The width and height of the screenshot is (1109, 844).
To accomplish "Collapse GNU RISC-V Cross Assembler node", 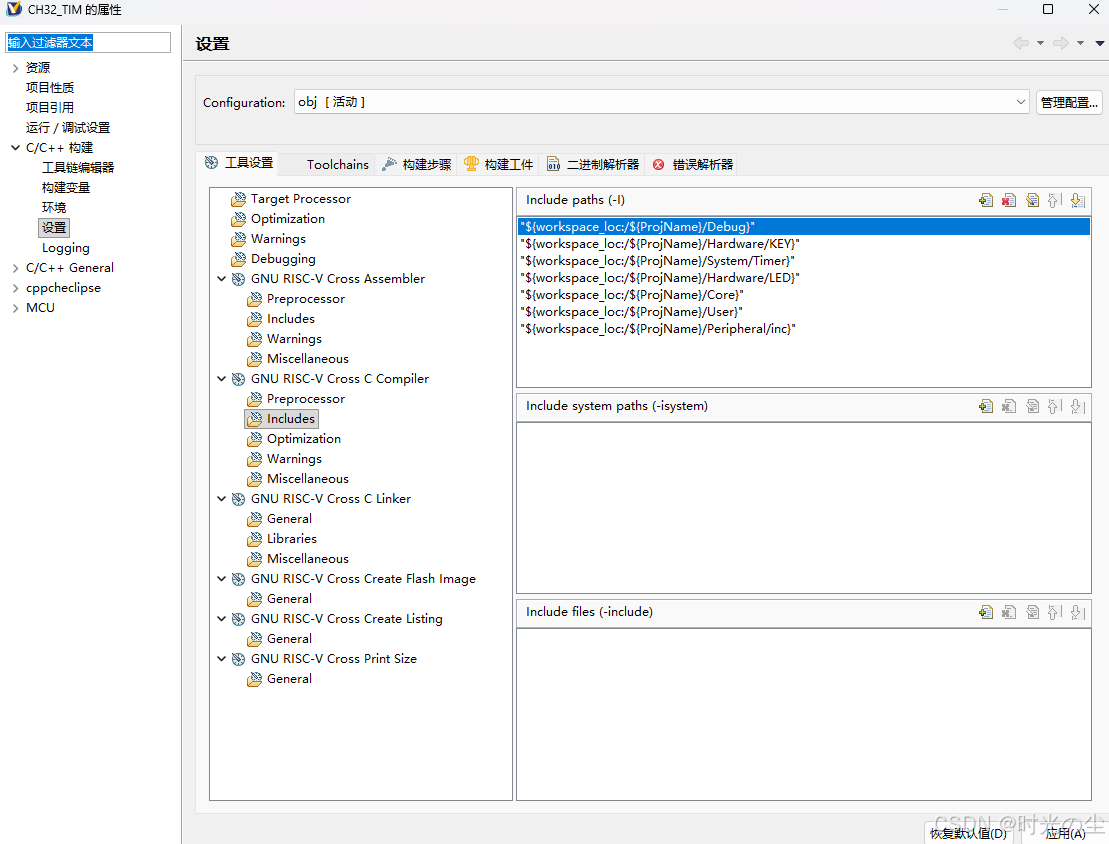I will click(221, 279).
